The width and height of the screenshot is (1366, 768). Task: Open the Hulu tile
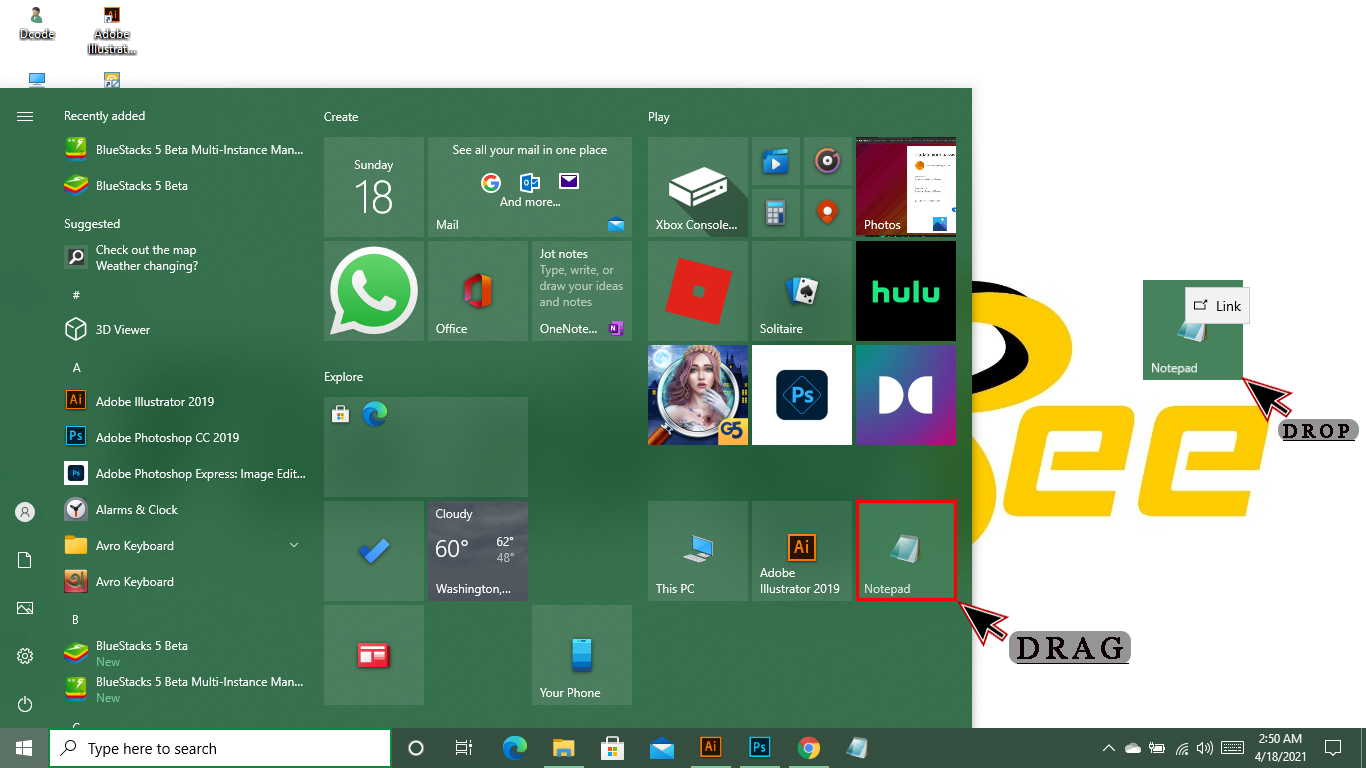coord(905,291)
